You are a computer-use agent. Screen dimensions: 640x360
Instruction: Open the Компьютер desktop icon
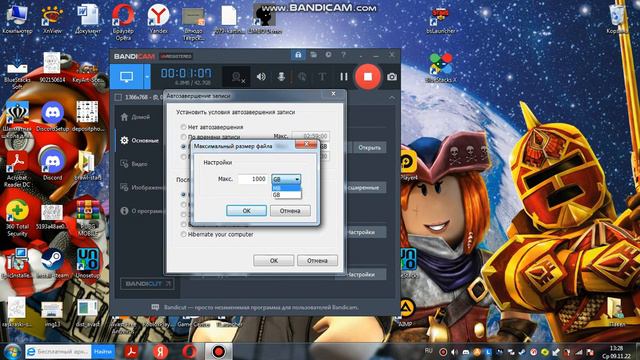tap(17, 19)
